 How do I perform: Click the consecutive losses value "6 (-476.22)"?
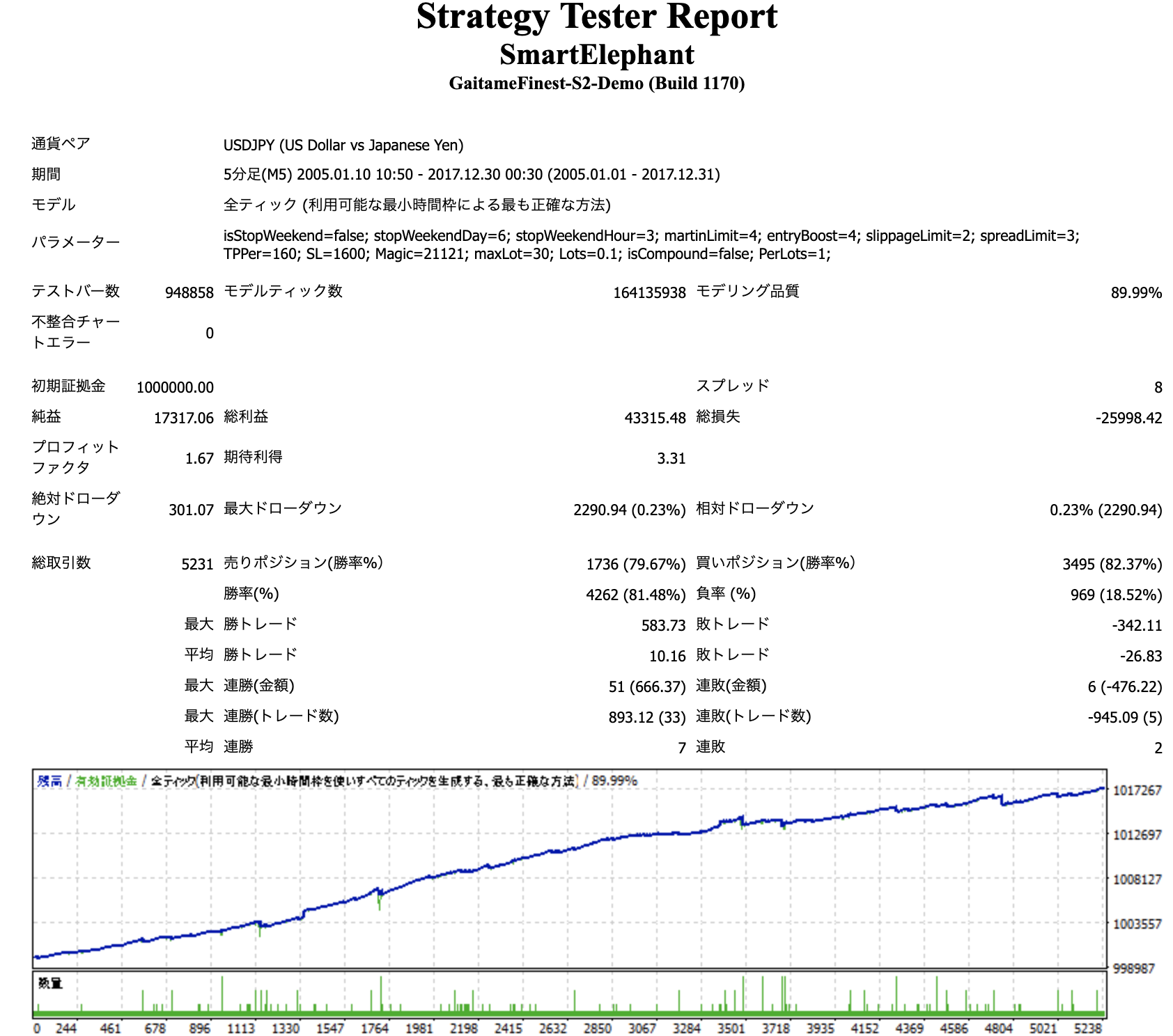click(1125, 686)
